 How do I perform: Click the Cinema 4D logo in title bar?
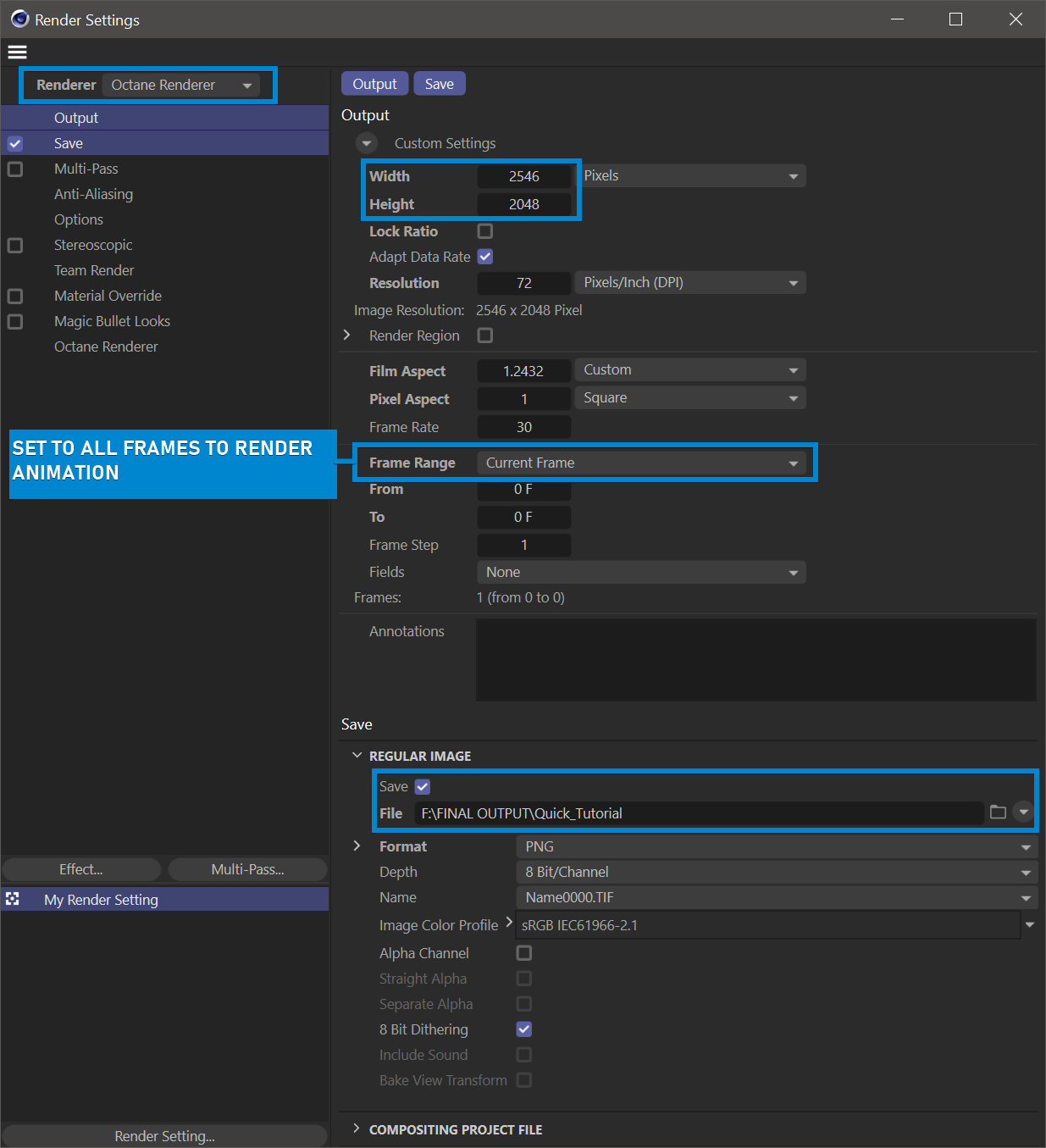pos(19,19)
